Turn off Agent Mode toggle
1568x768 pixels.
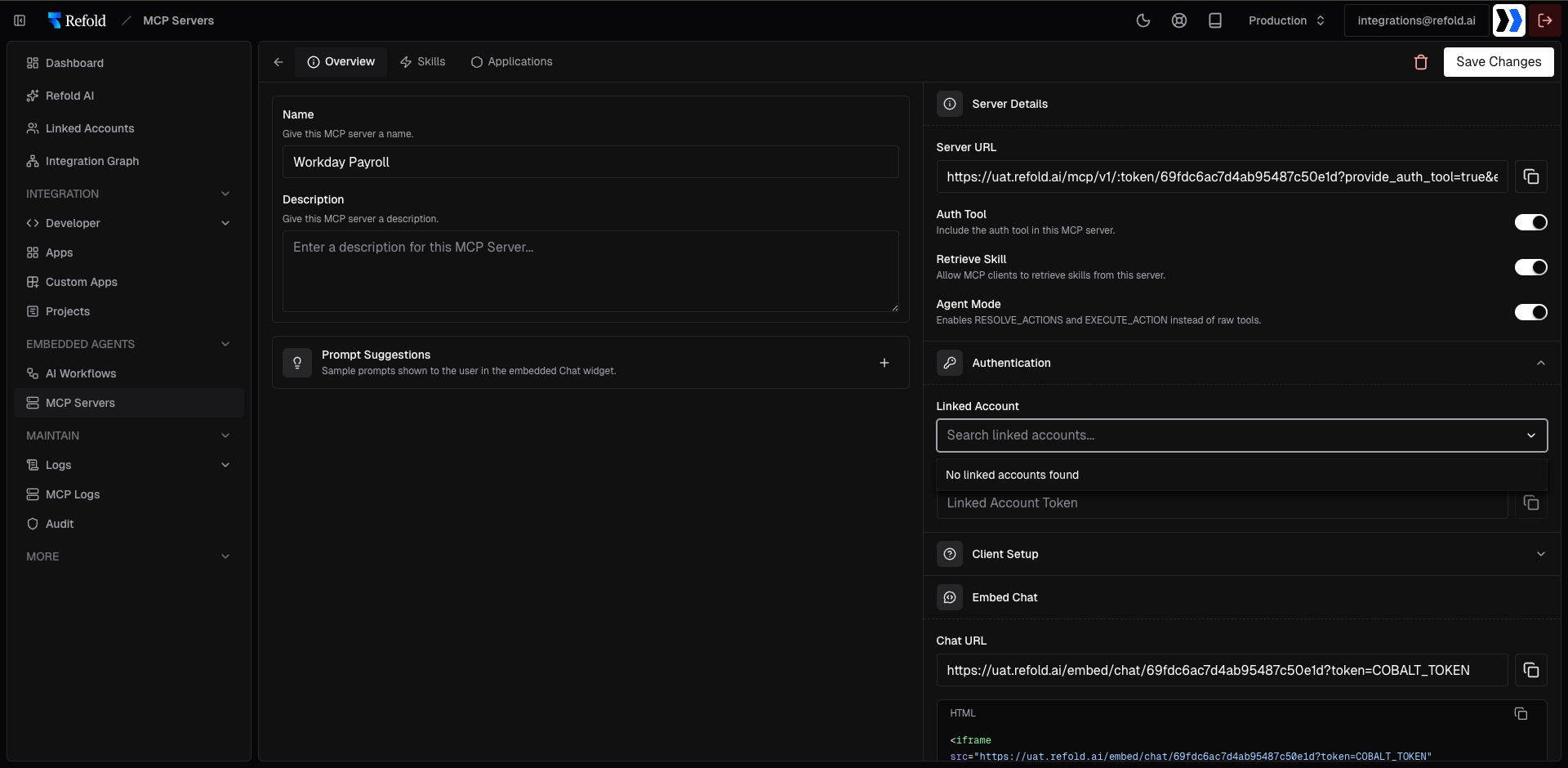tap(1531, 312)
